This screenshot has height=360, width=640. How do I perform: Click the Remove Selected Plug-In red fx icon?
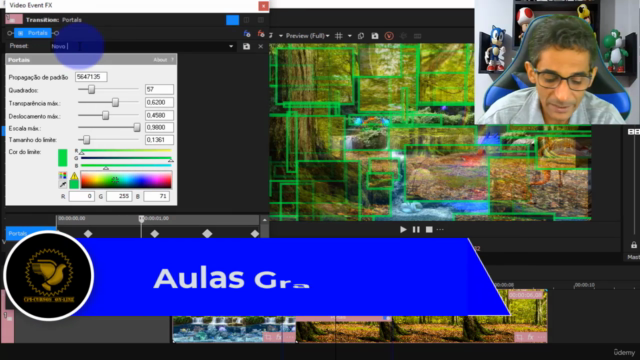261,33
